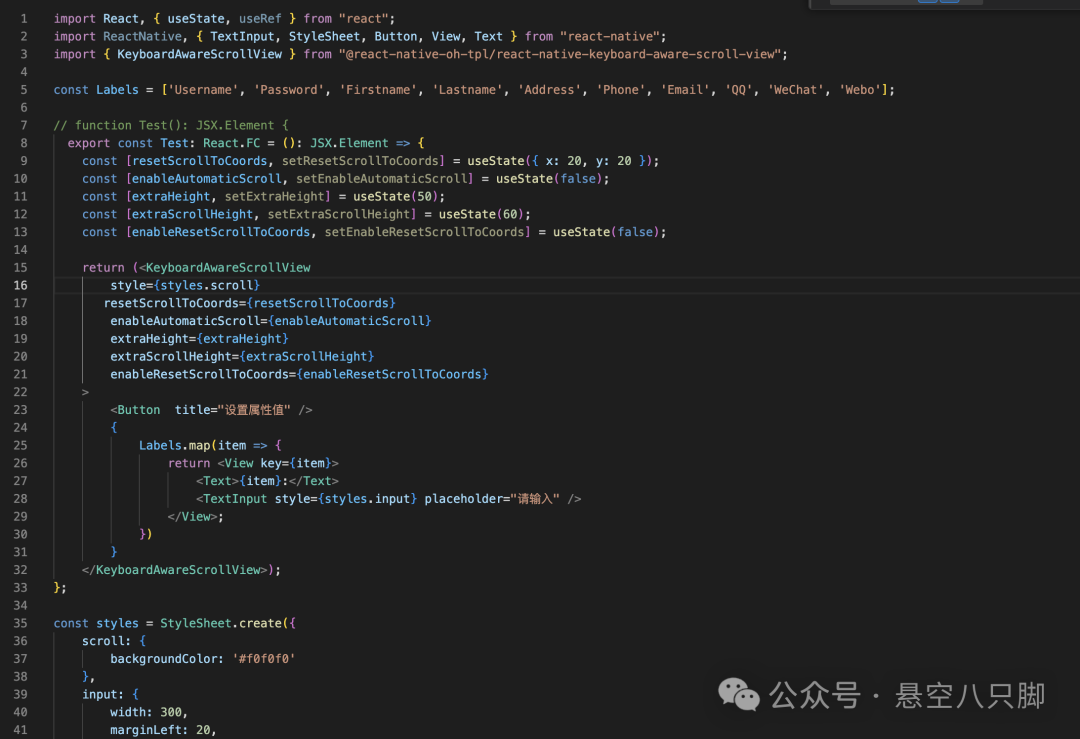This screenshot has width=1080, height=739.
Task: Select 'Email' in the Labels array
Action: 685,90
